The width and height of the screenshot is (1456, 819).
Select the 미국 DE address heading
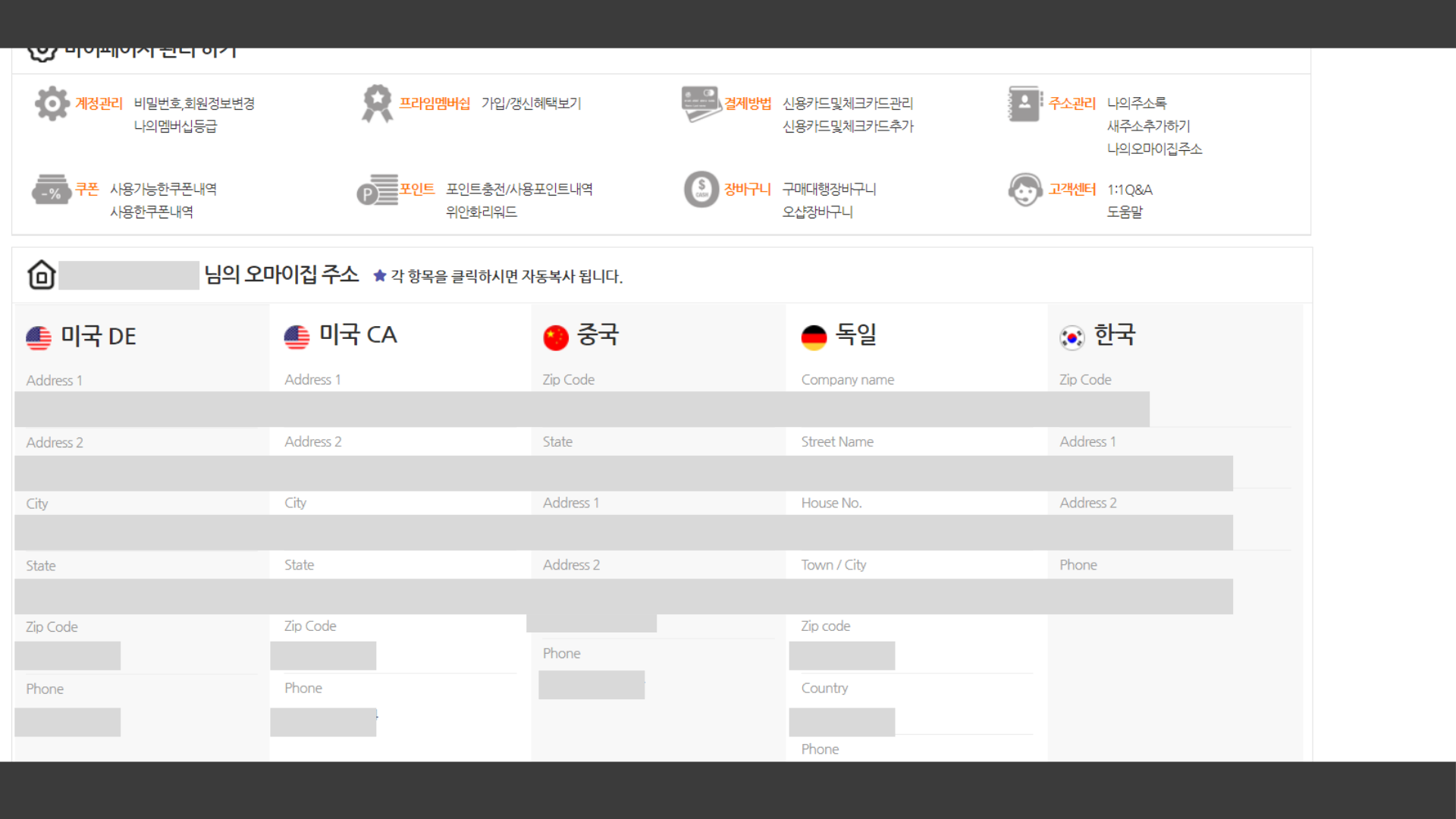[99, 336]
